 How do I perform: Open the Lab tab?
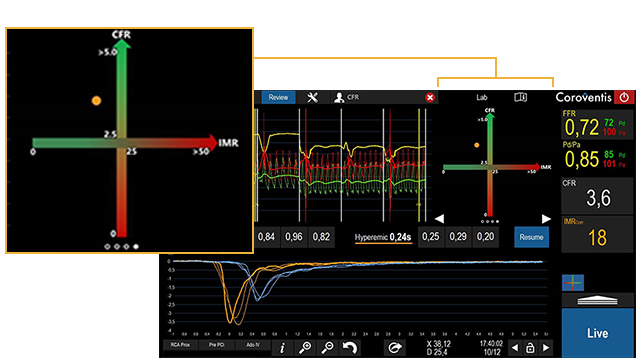(x=482, y=98)
